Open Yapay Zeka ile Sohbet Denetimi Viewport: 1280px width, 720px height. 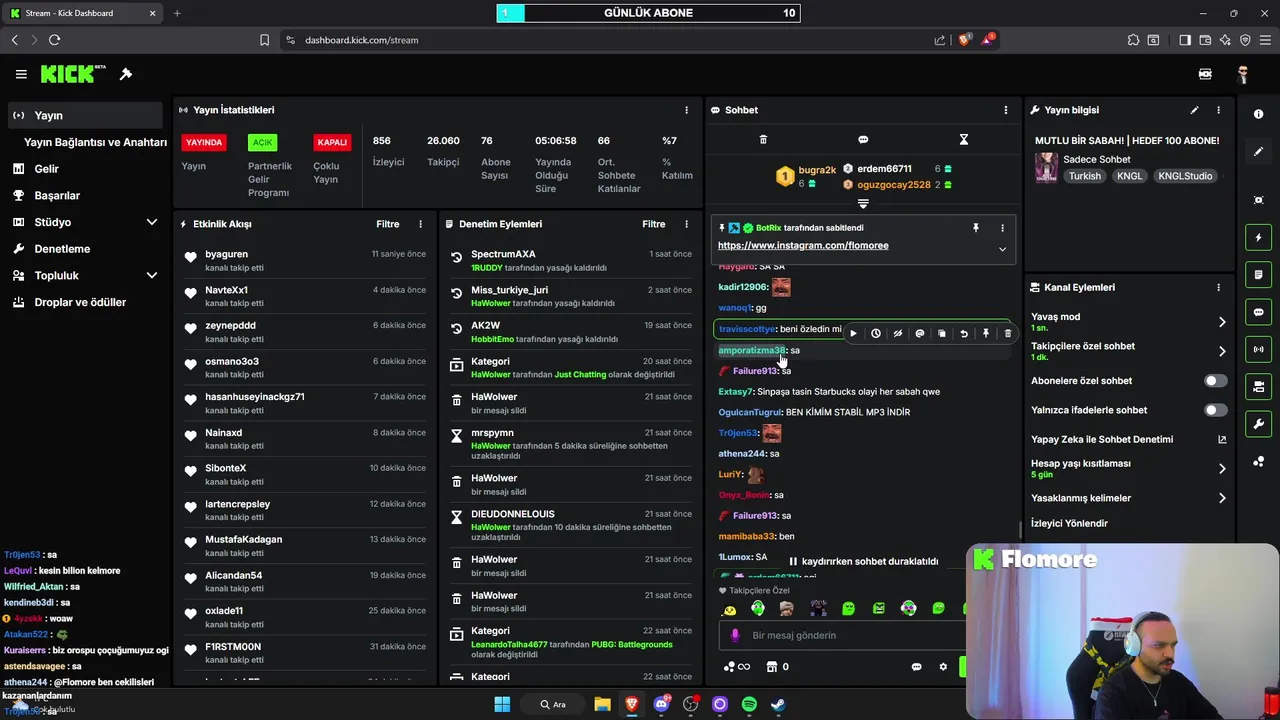[x=1128, y=439]
